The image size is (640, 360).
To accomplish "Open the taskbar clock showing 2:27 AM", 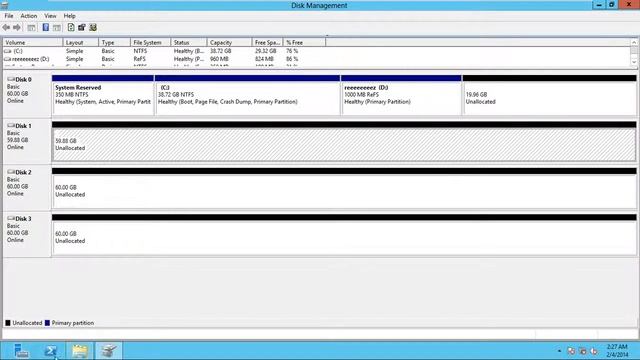I will tap(617, 351).
